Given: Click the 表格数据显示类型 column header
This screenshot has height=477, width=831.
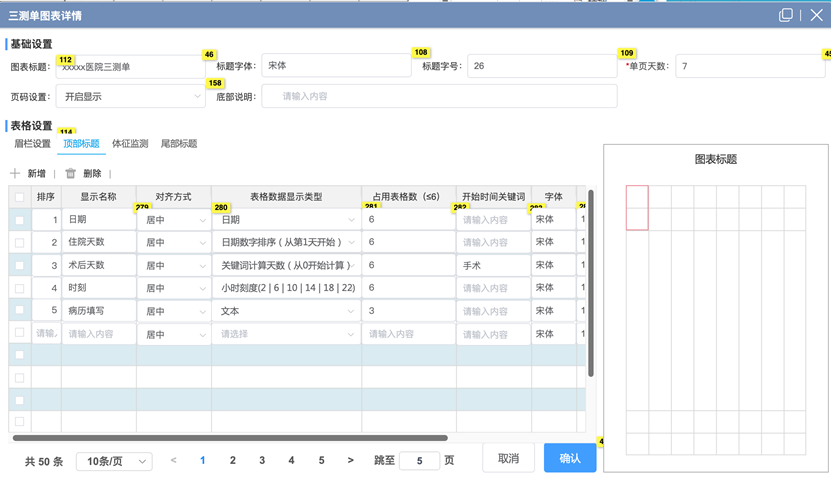Looking at the screenshot, I should (x=286, y=197).
